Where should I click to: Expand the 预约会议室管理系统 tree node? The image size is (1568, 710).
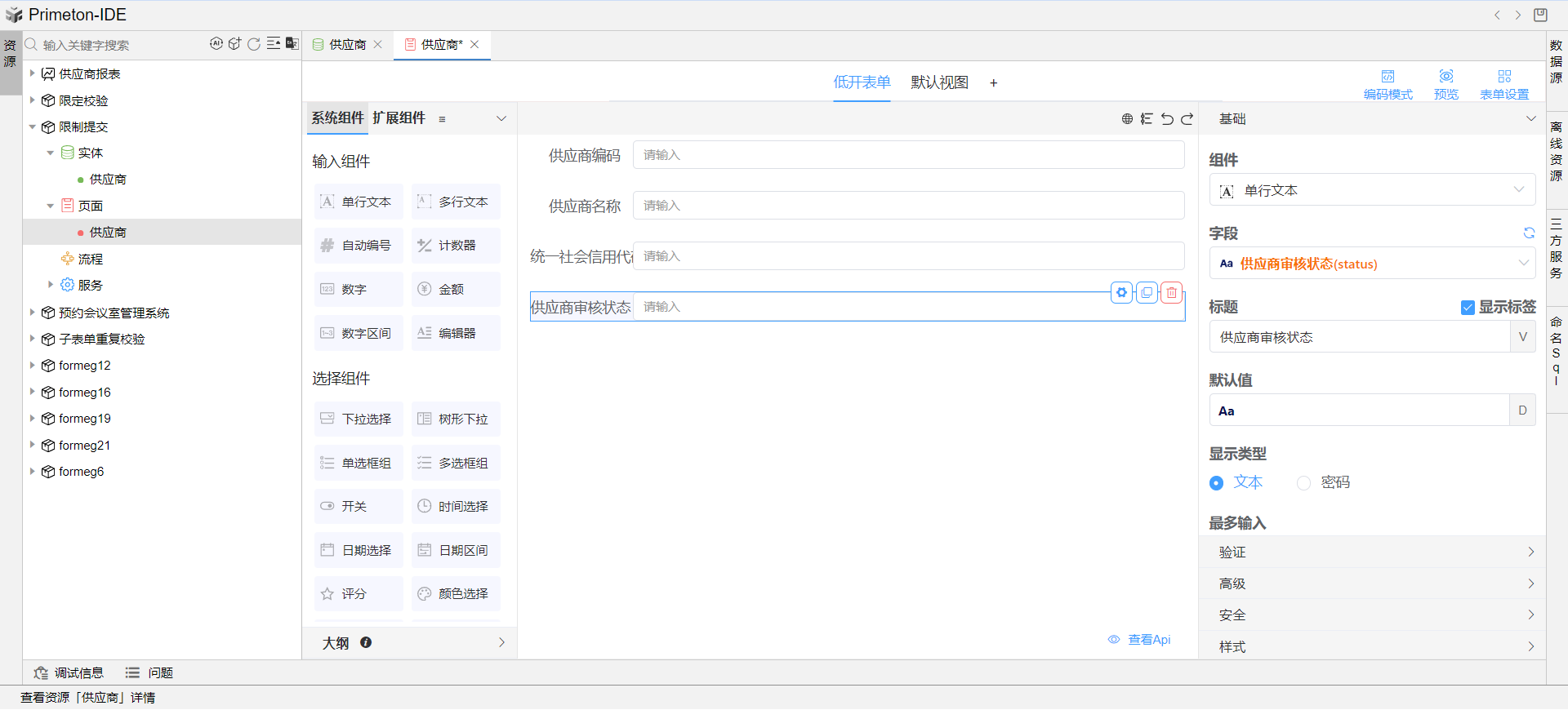33,313
